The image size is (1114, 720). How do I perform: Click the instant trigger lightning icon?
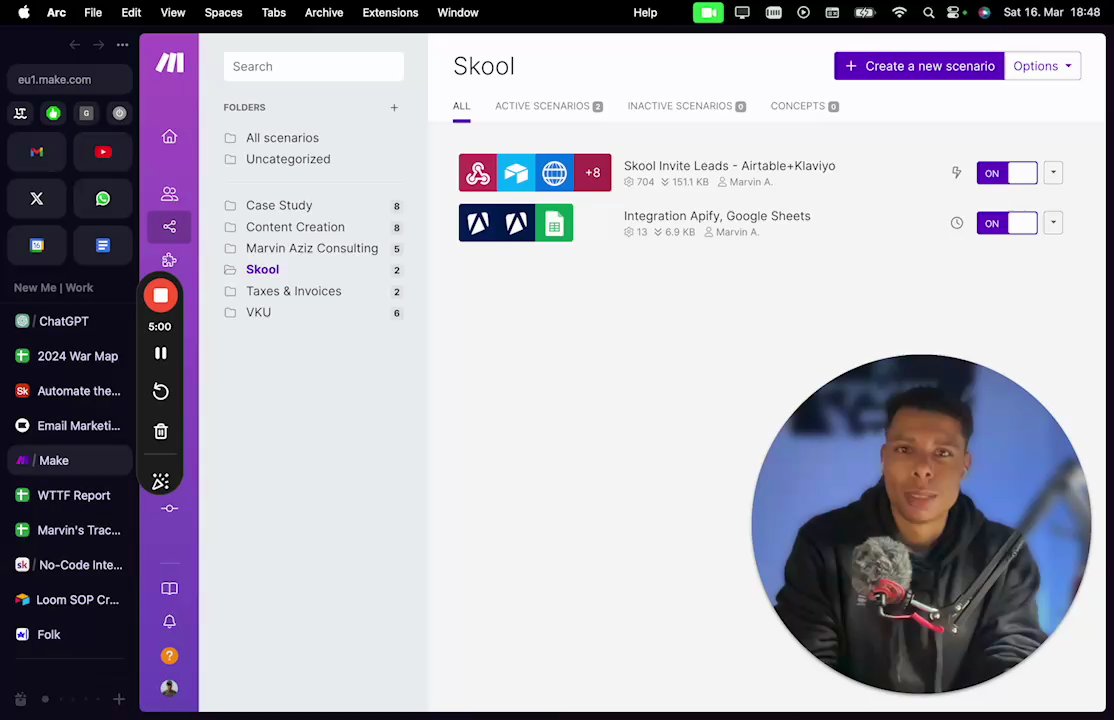[956, 173]
